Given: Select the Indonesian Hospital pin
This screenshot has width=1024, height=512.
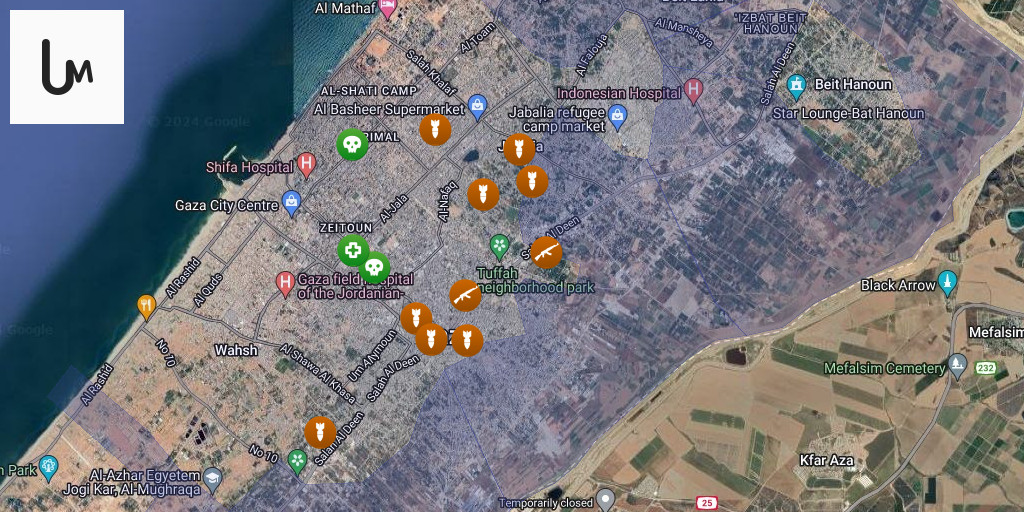Looking at the screenshot, I should pyautogui.click(x=694, y=91).
